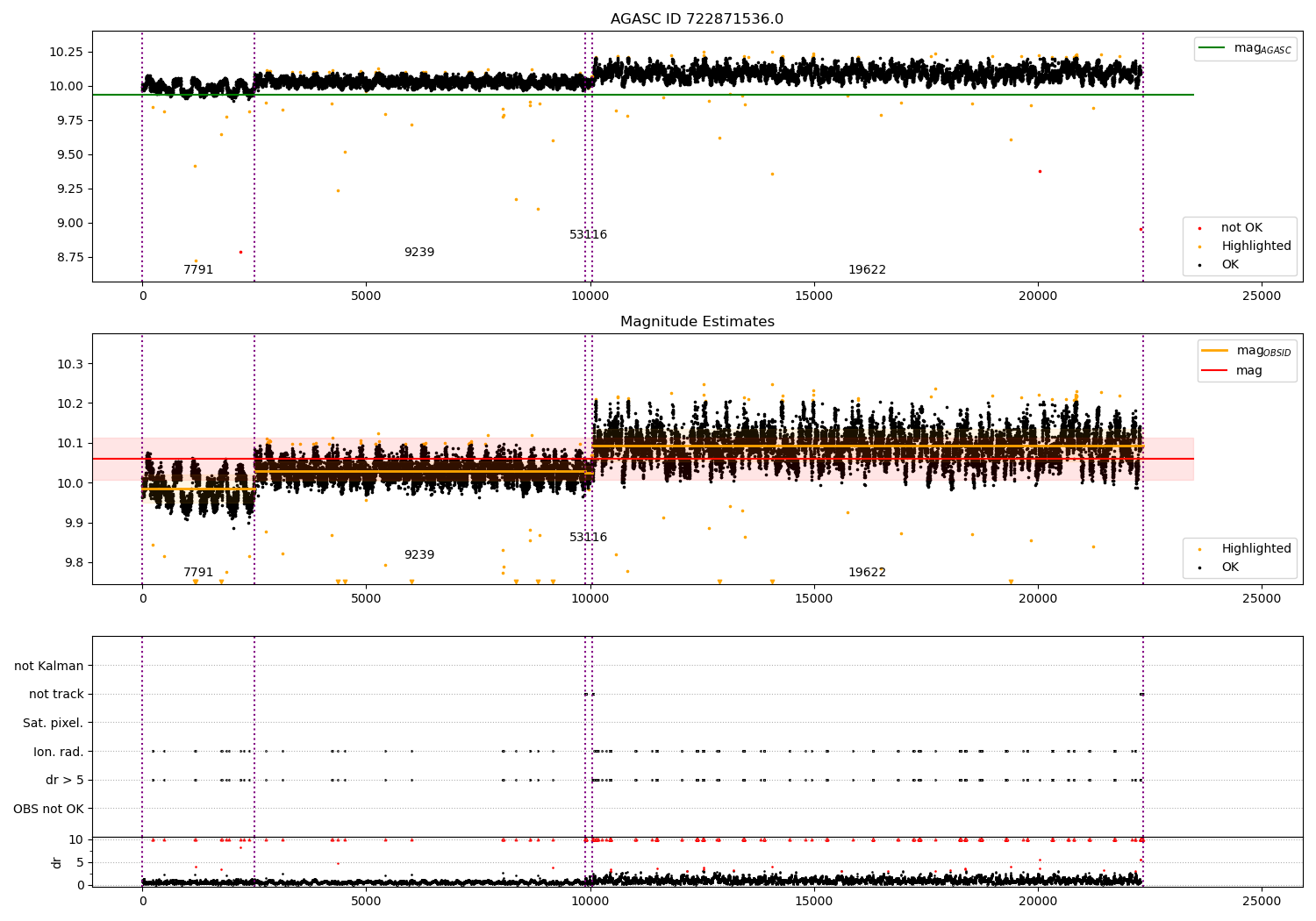Click observation label 19622 in top plot

click(x=867, y=270)
